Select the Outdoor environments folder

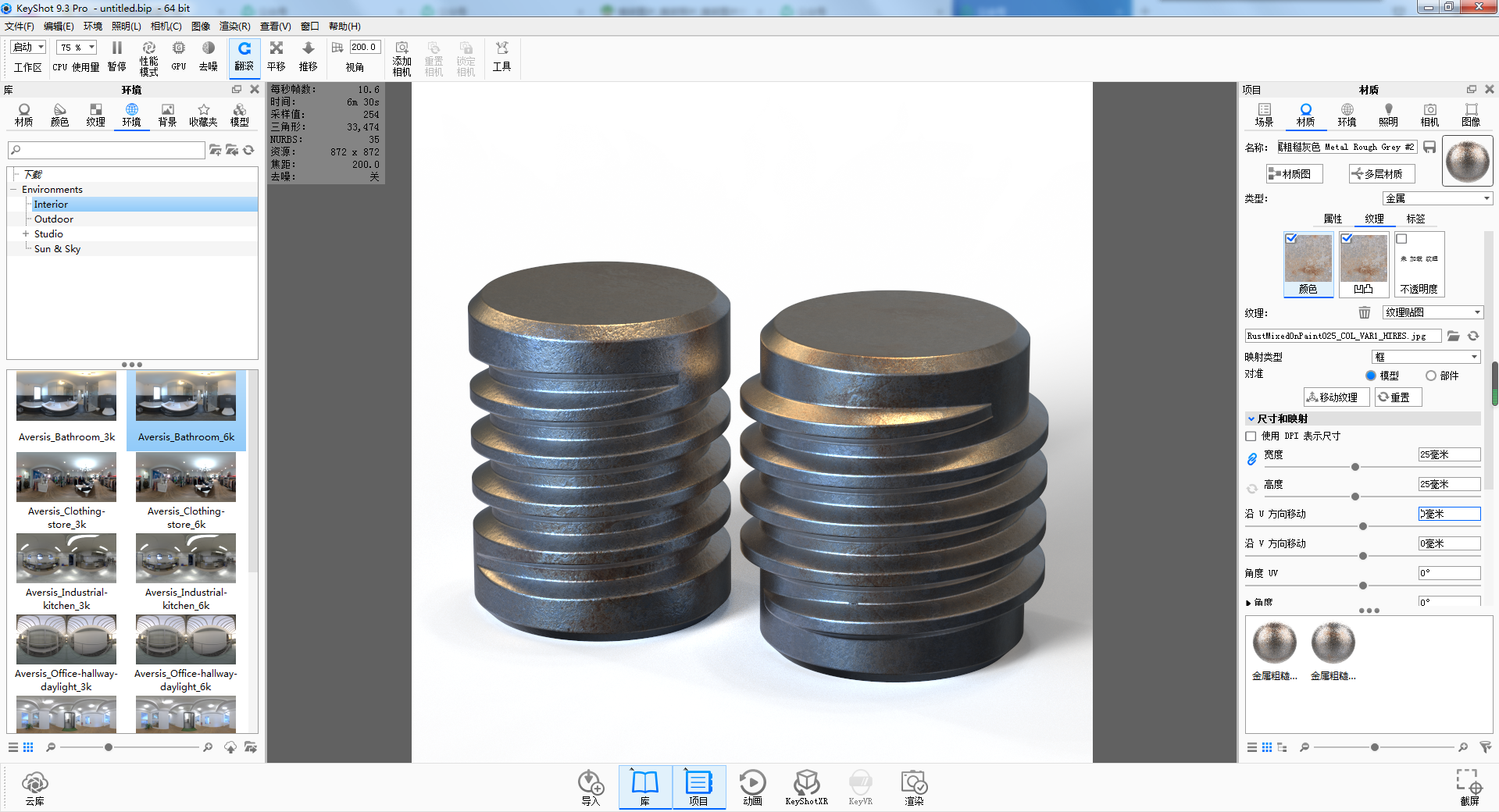pos(54,219)
